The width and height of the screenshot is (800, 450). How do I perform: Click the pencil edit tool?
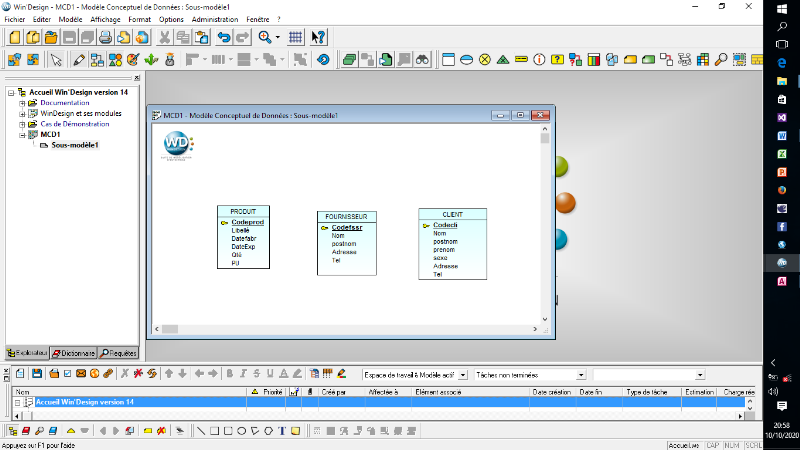pyautogui.click(x=79, y=59)
